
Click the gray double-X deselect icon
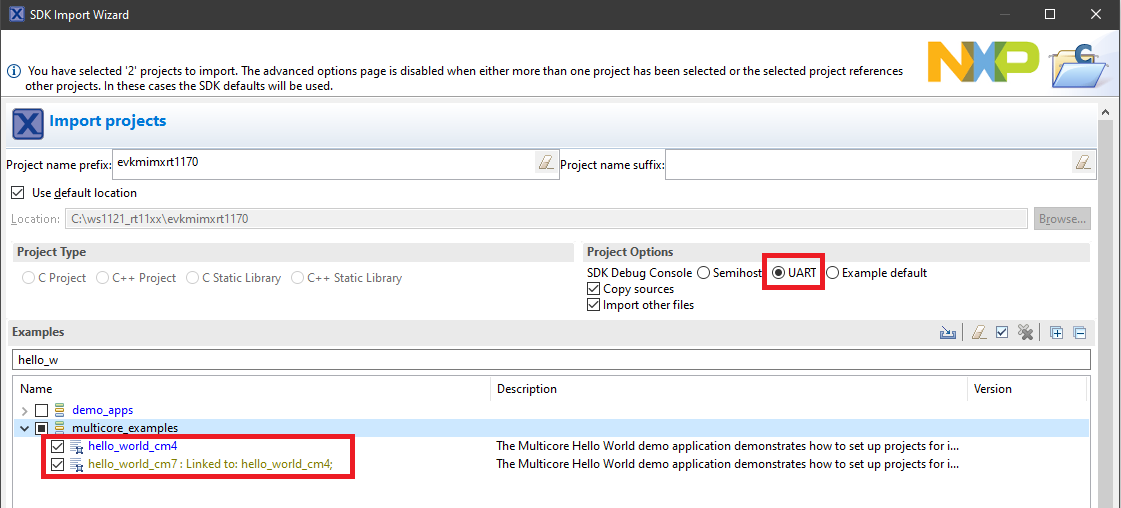tap(1025, 333)
